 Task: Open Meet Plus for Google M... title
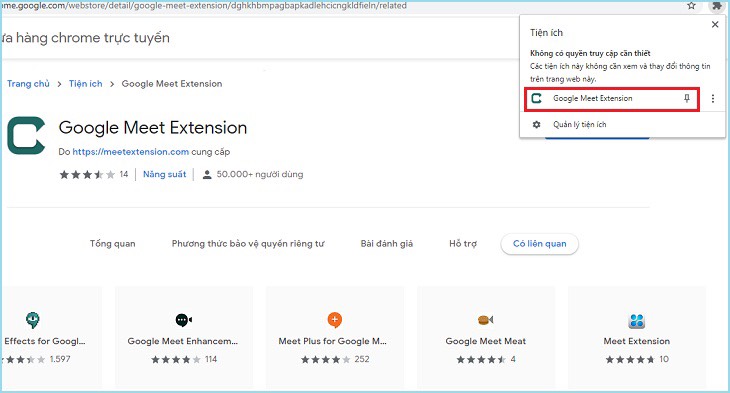click(332, 341)
